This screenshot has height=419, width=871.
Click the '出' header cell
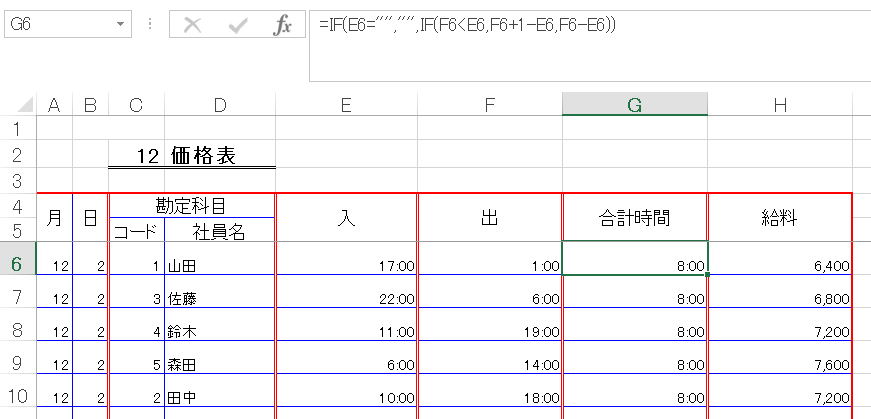(x=489, y=217)
